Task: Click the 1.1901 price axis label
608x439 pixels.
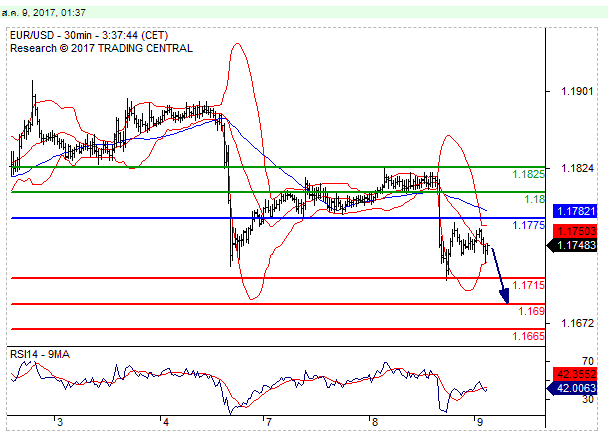Action: 577,92
